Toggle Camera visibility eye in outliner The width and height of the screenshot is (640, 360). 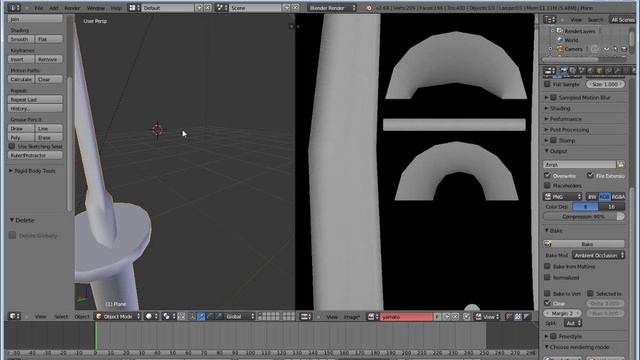[607, 49]
